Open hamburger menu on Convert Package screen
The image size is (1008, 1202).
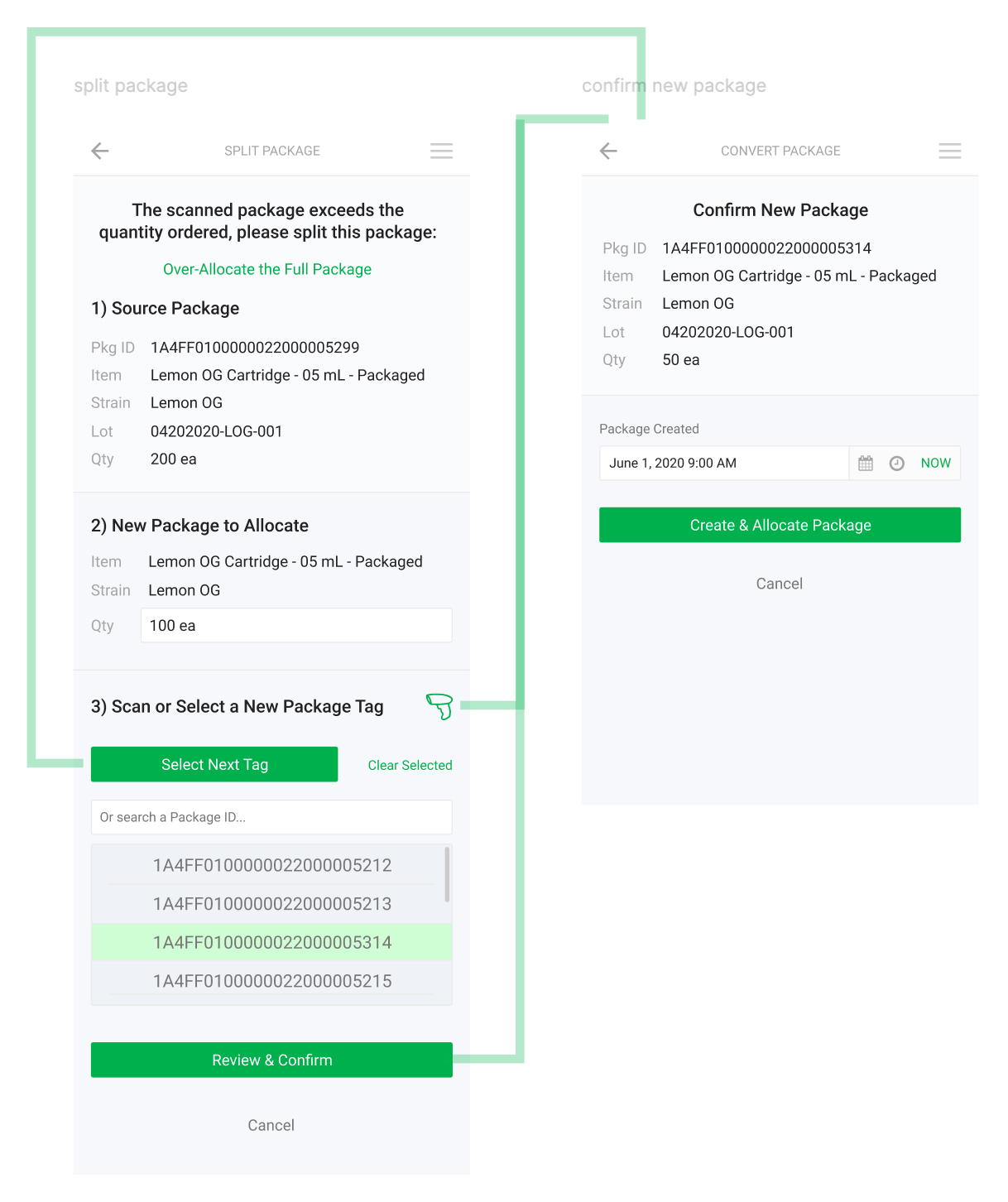(950, 151)
